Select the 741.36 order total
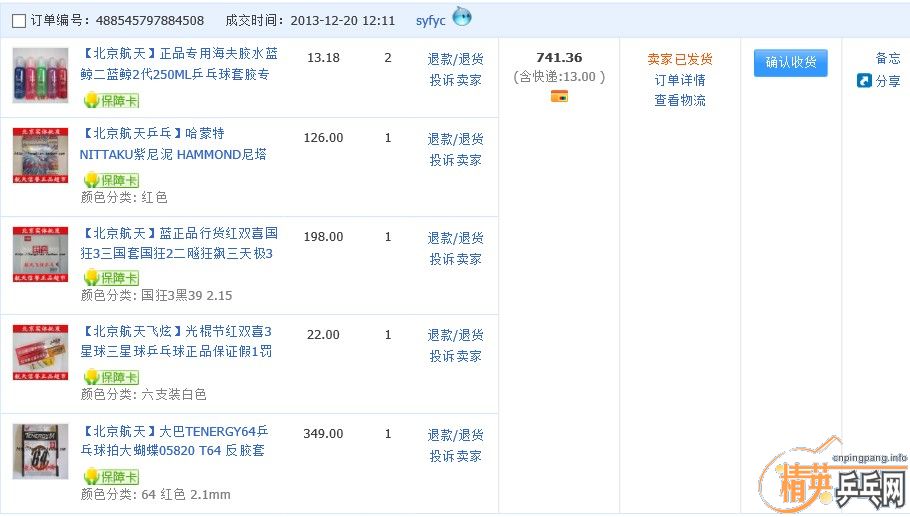 pyautogui.click(x=559, y=57)
